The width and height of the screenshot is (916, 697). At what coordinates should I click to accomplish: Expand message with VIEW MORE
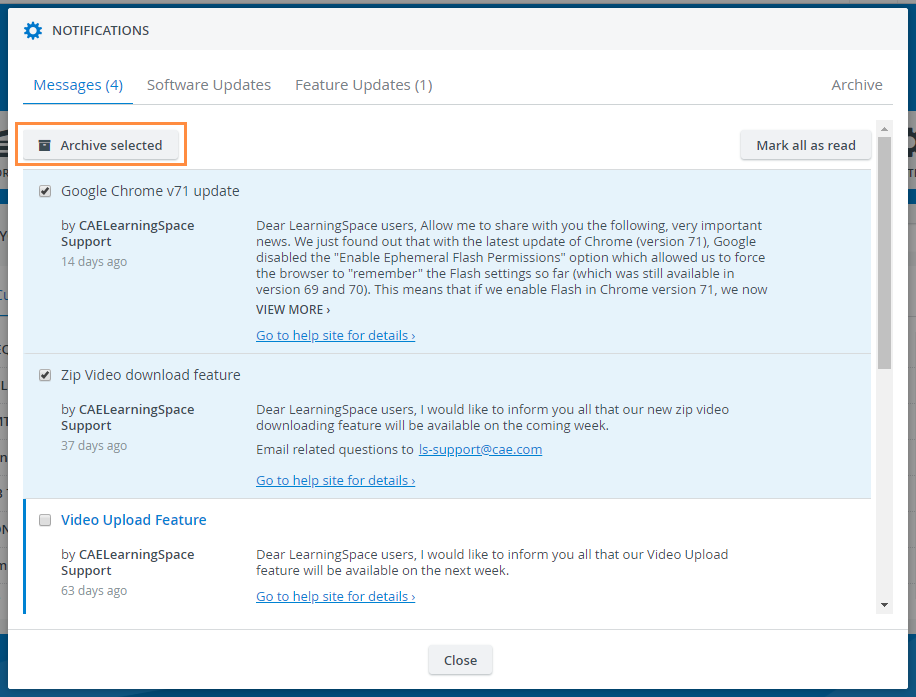tap(293, 310)
